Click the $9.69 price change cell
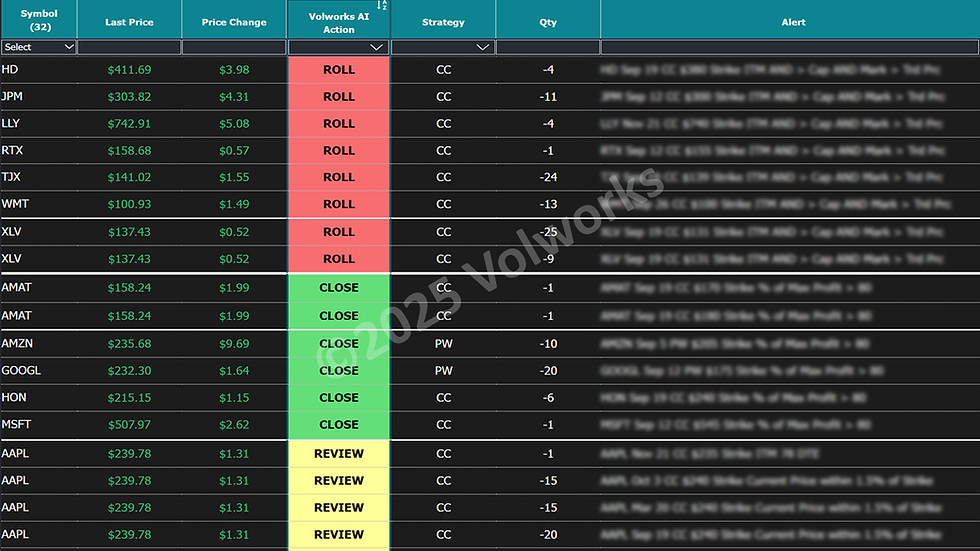Image resolution: width=980 pixels, height=551 pixels. pos(234,344)
